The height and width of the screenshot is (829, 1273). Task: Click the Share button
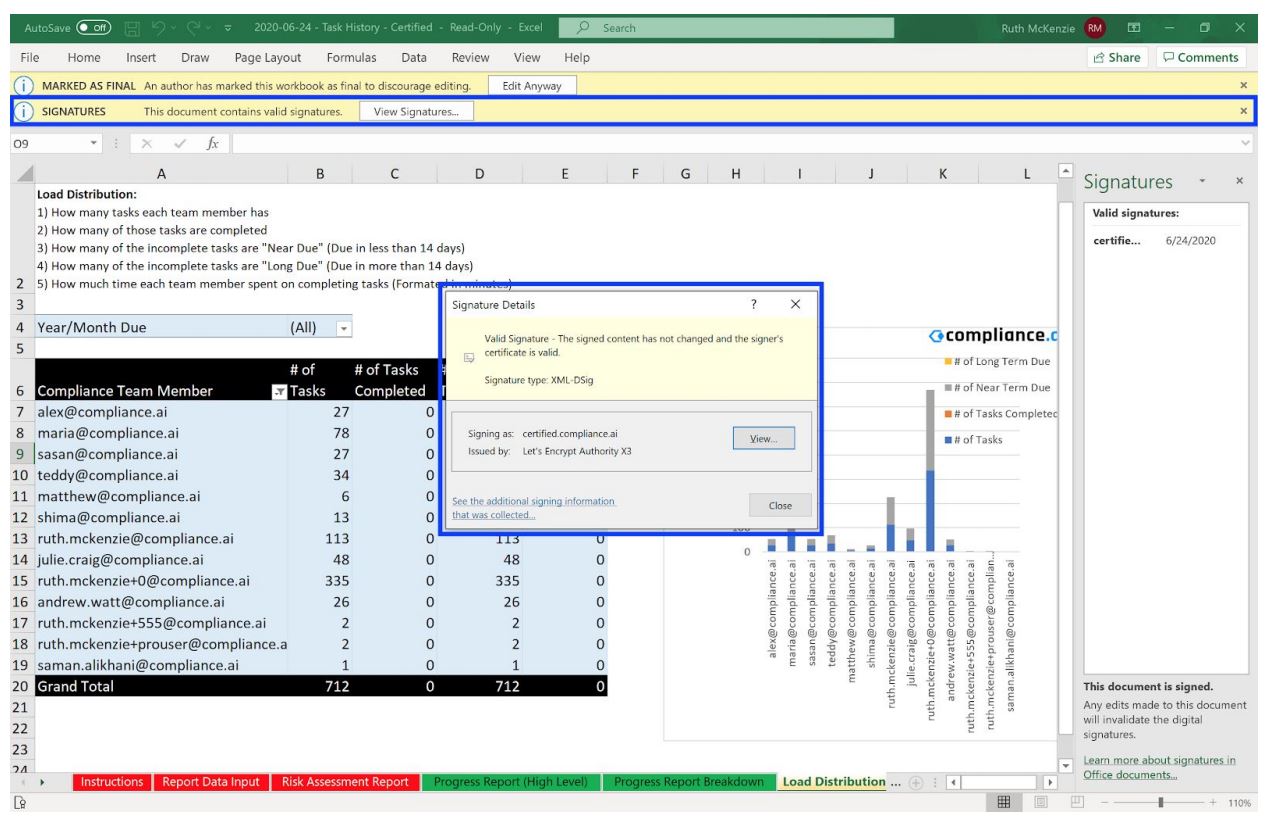pyautogui.click(x=1117, y=58)
